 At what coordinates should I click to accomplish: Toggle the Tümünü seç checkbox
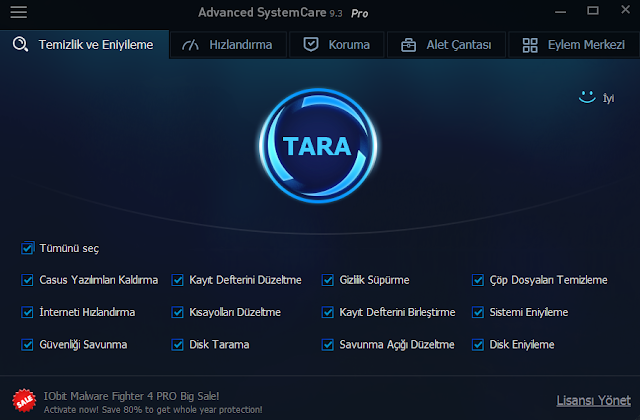[27, 248]
